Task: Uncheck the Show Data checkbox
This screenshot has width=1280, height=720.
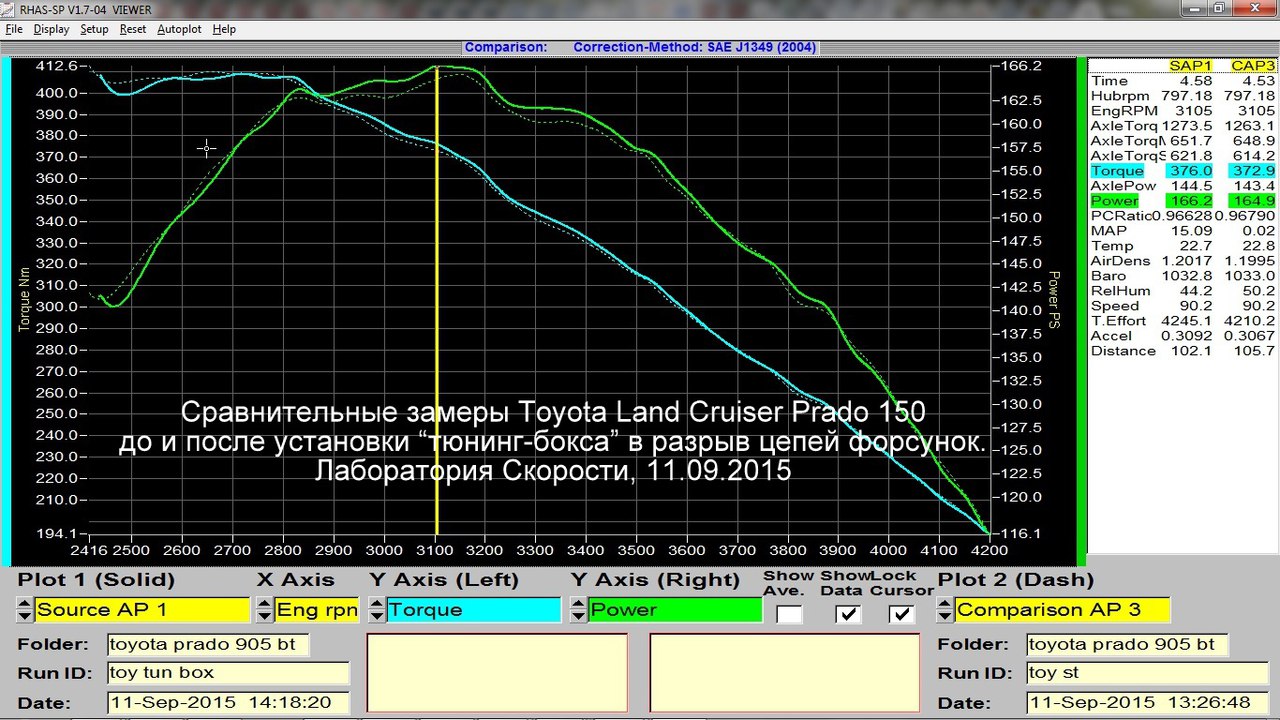Action: pos(848,614)
